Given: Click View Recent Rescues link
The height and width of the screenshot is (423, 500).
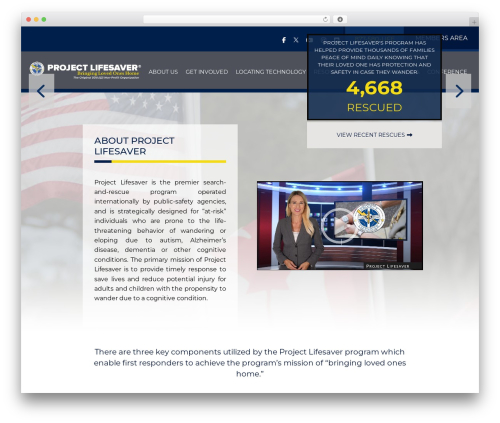Looking at the screenshot, I should (x=374, y=135).
